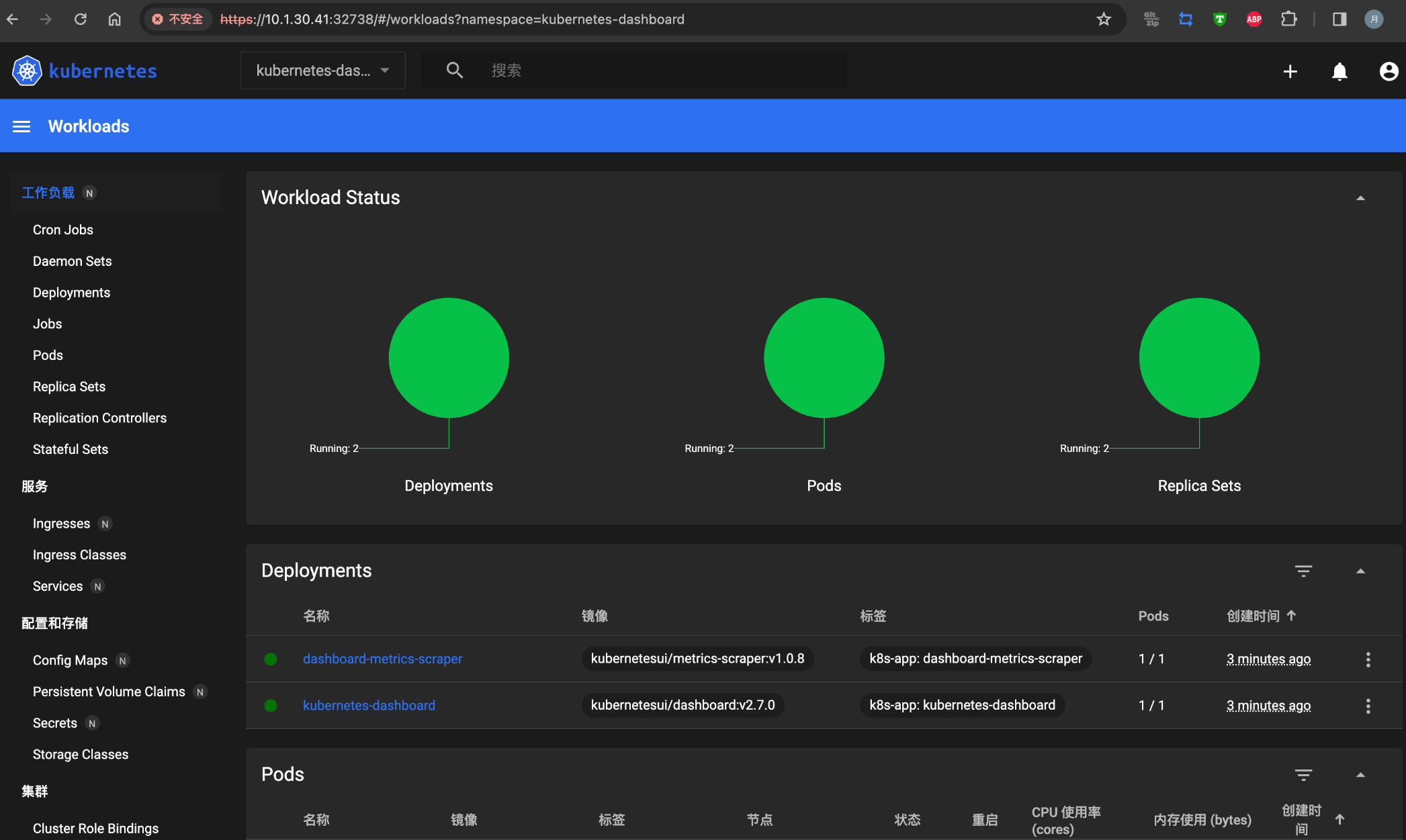Open Cron Jobs in sidebar

coord(63,230)
